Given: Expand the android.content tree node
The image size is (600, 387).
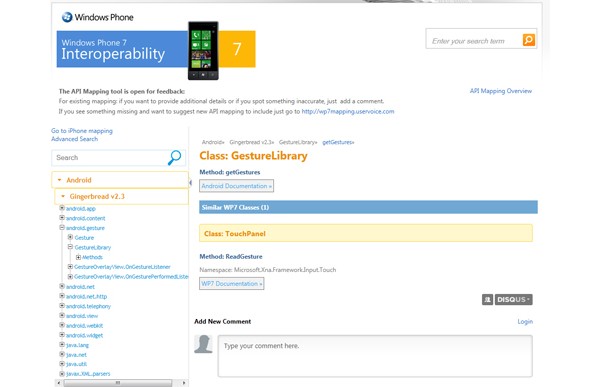Looking at the screenshot, I should [62, 218].
